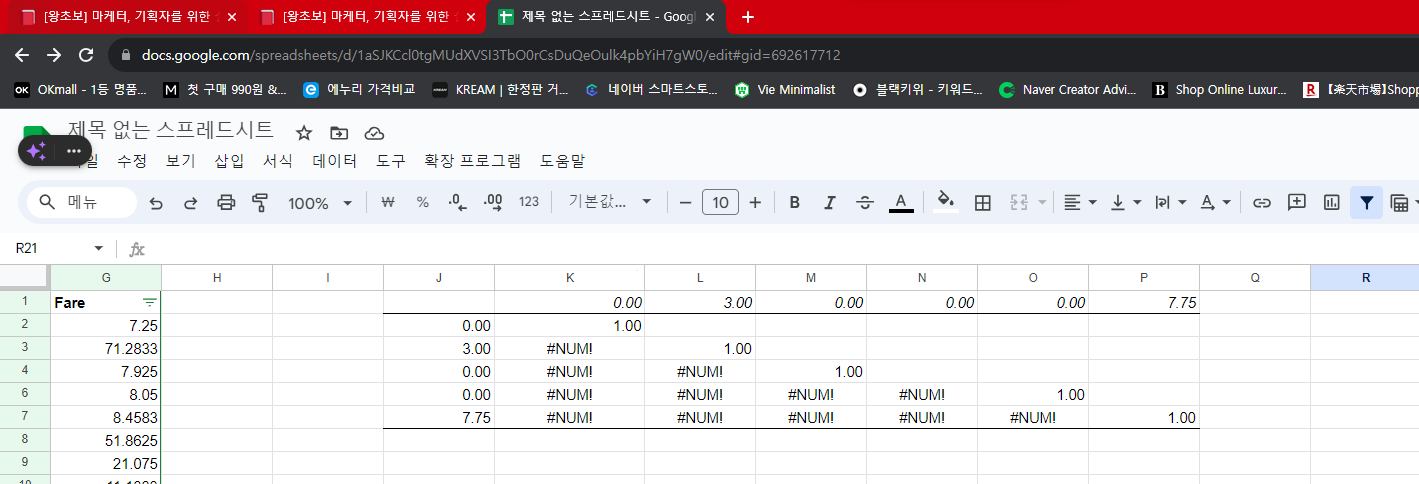Increase font size with plus button
Screen dimensions: 1419x484
[755, 202]
